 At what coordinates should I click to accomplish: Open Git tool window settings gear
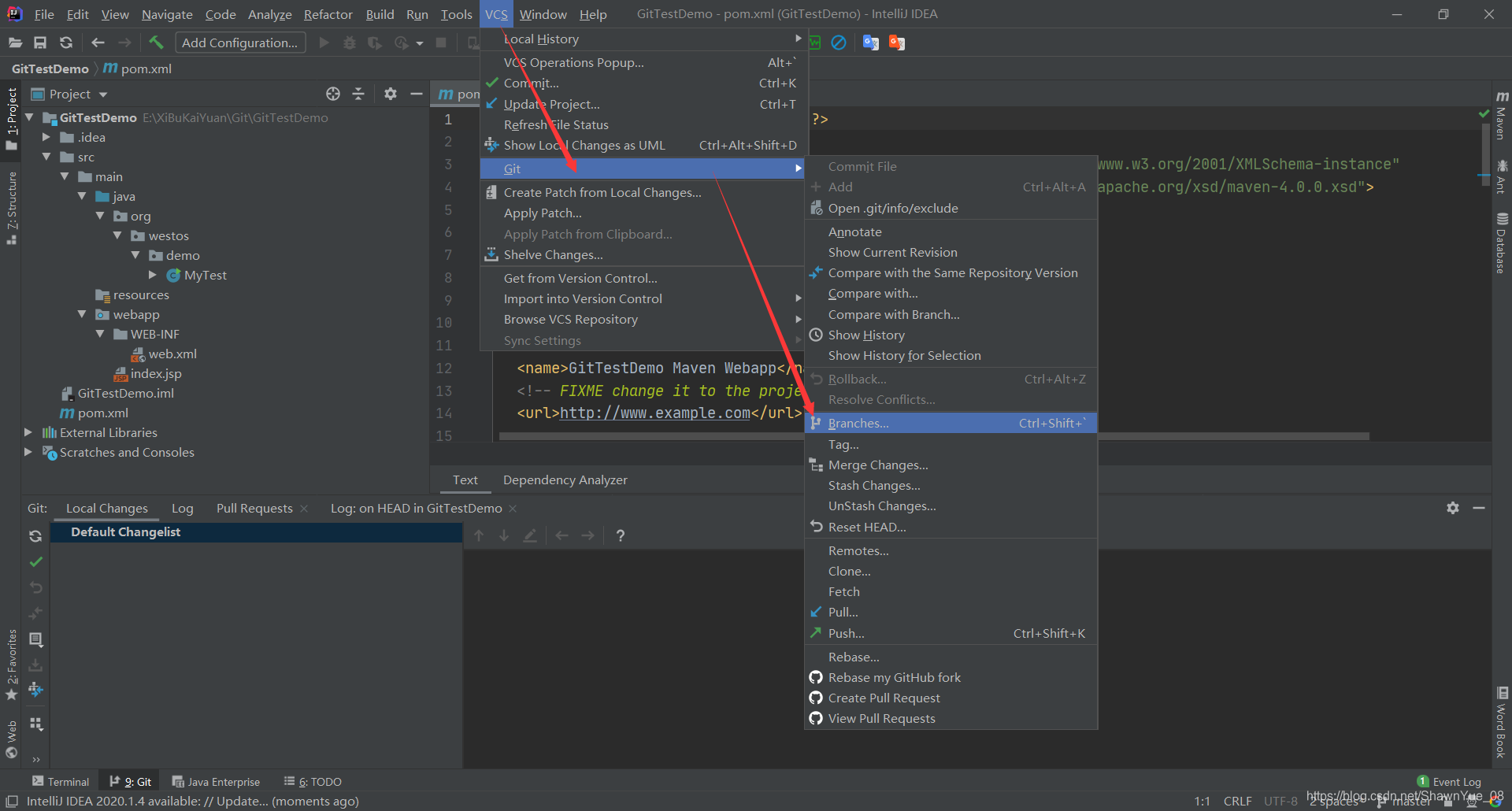click(1453, 508)
